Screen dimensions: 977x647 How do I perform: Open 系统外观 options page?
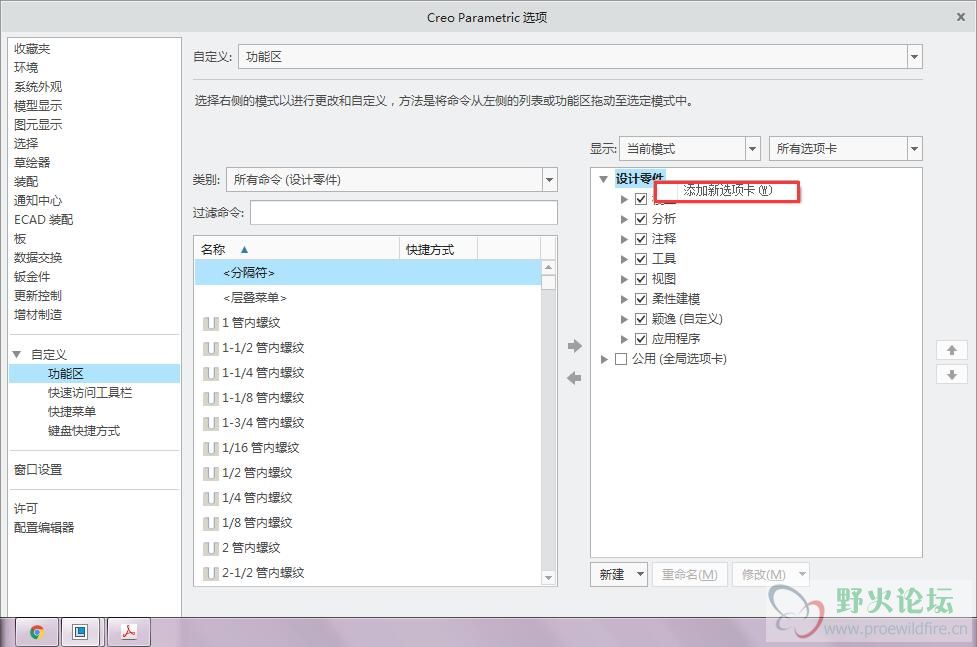point(38,86)
